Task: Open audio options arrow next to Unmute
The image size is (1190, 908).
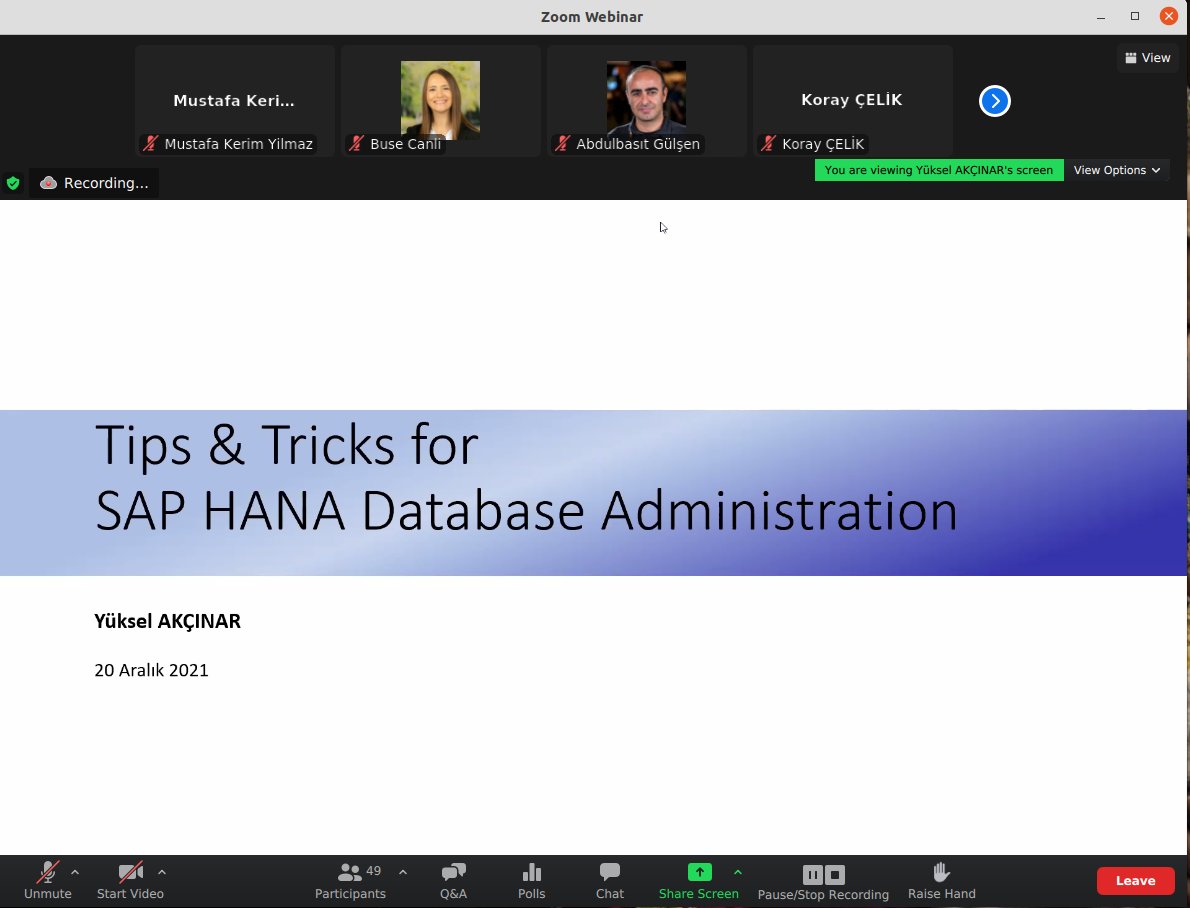Action: point(75,872)
